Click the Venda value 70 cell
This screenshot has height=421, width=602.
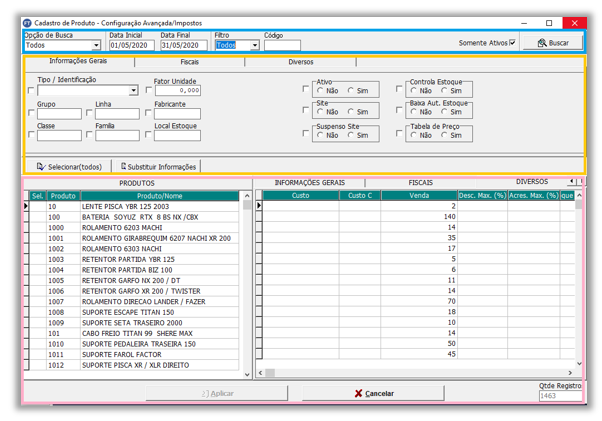tap(419, 301)
